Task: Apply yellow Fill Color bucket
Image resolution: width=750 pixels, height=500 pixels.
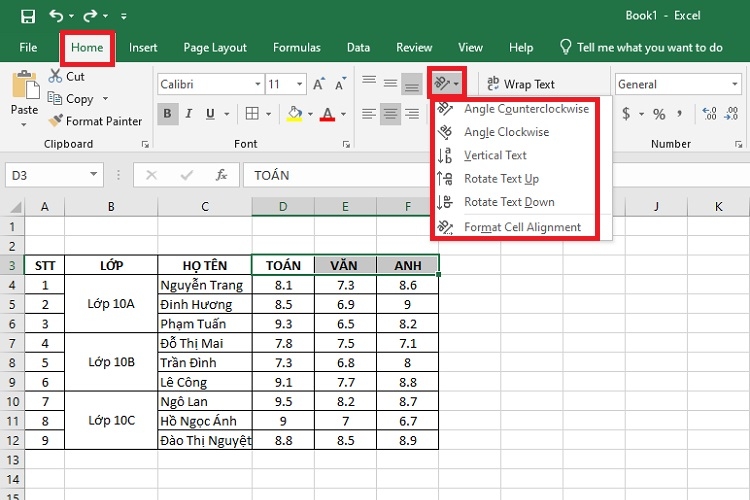Action: [294, 114]
